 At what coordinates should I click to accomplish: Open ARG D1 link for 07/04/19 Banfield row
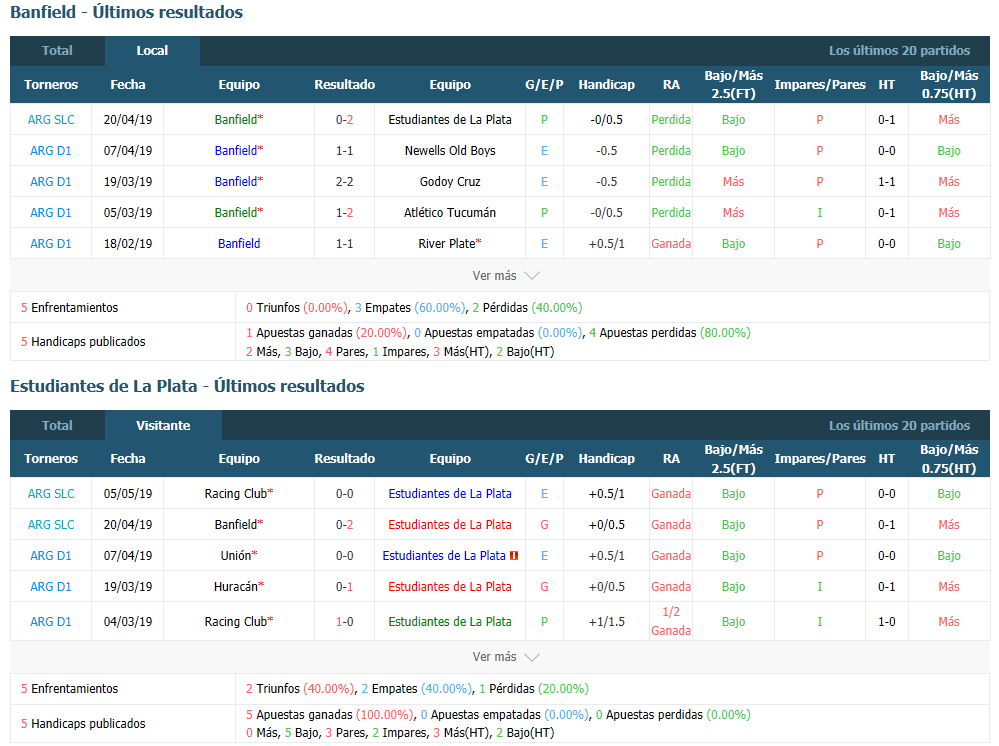(51, 151)
